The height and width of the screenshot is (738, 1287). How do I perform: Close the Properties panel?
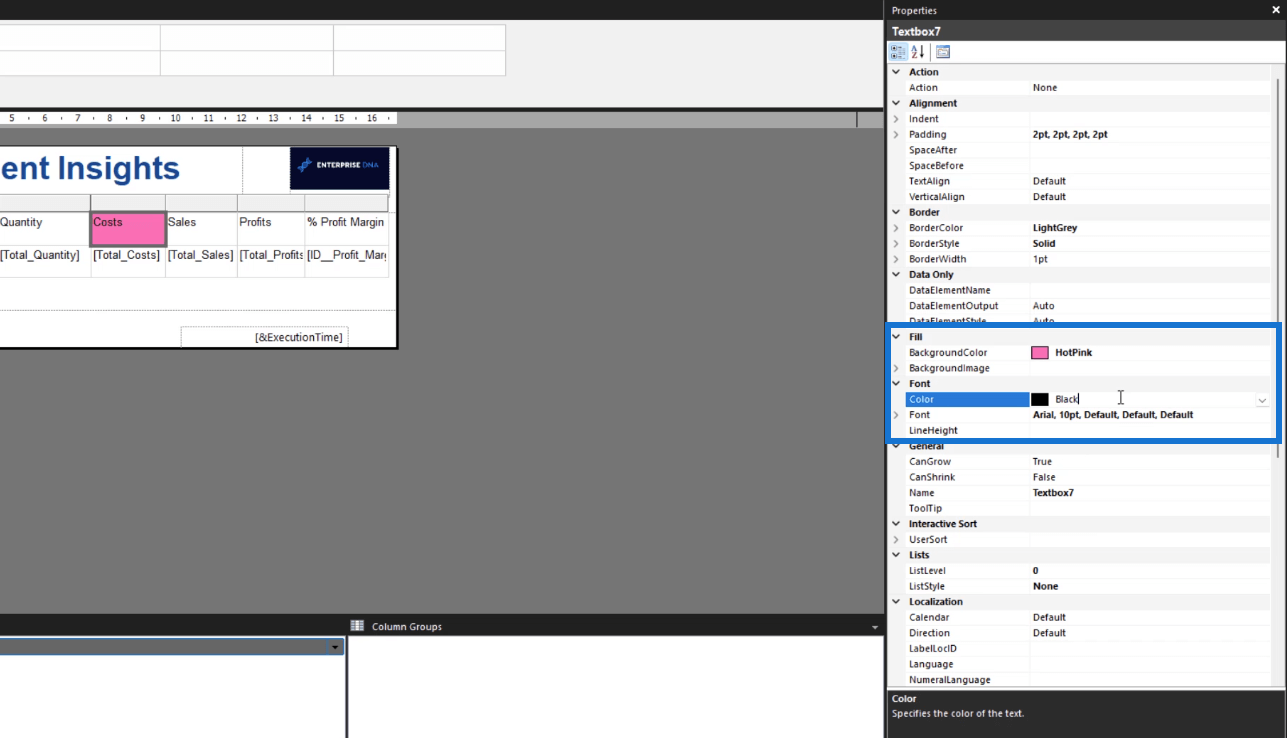[1275, 10]
